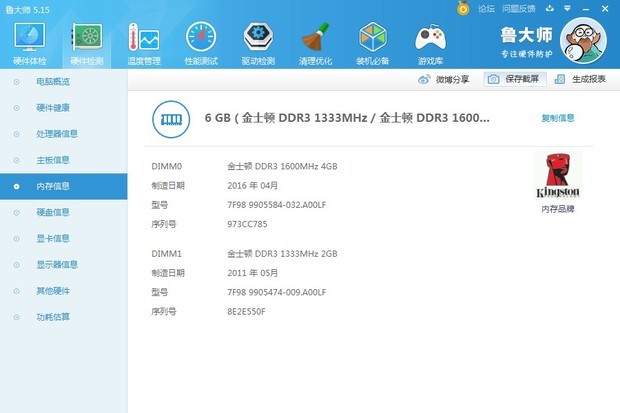This screenshot has height=413, width=620.
Task: Open the 论坛 forum link
Action: [x=486, y=8]
